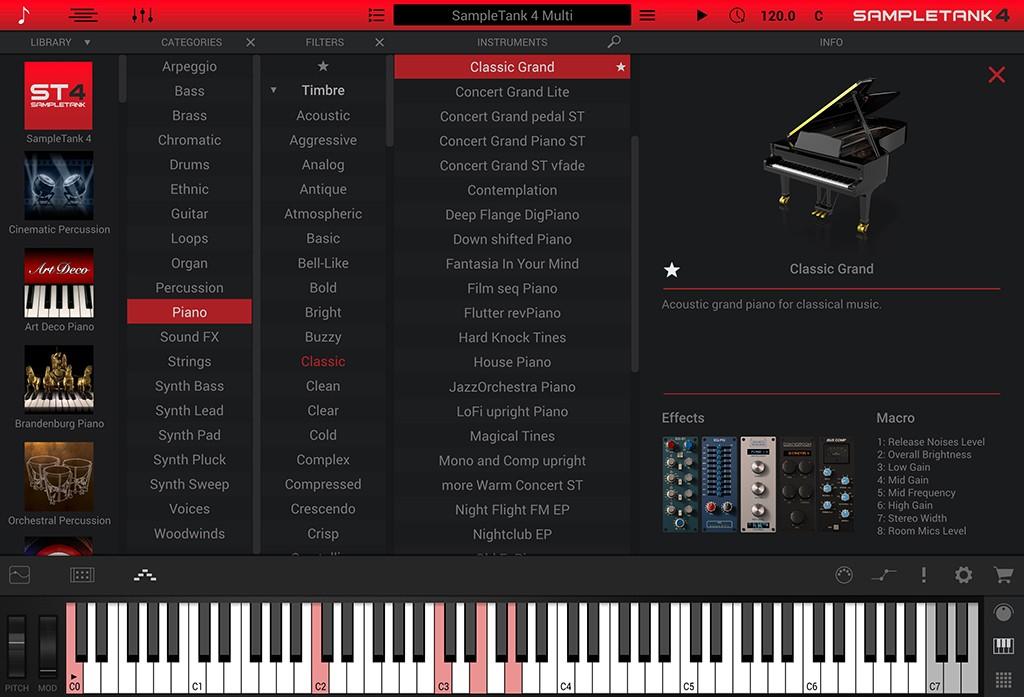The height and width of the screenshot is (697, 1024).
Task: Toggle the Classic timbre filter off
Action: [x=322, y=361]
